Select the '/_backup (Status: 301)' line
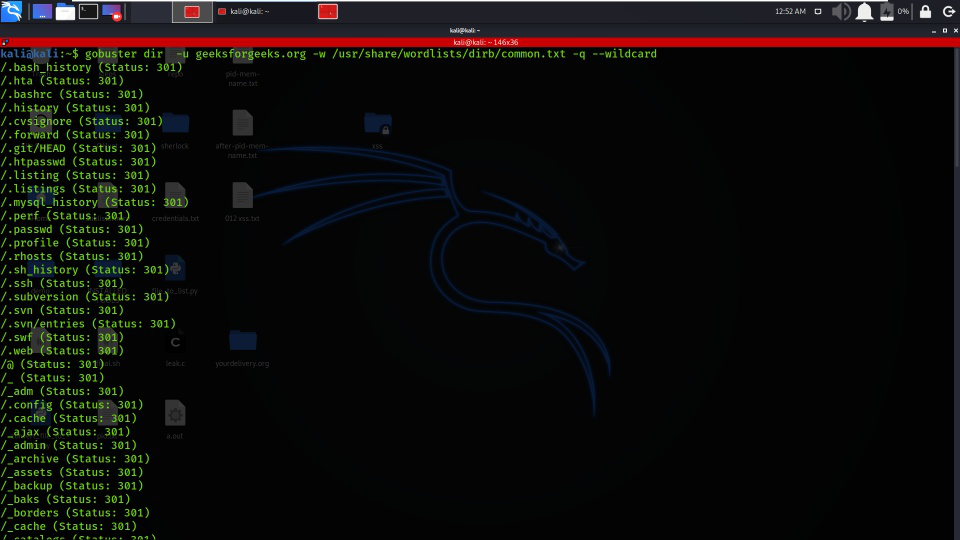This screenshot has height=540, width=960. tap(72, 485)
